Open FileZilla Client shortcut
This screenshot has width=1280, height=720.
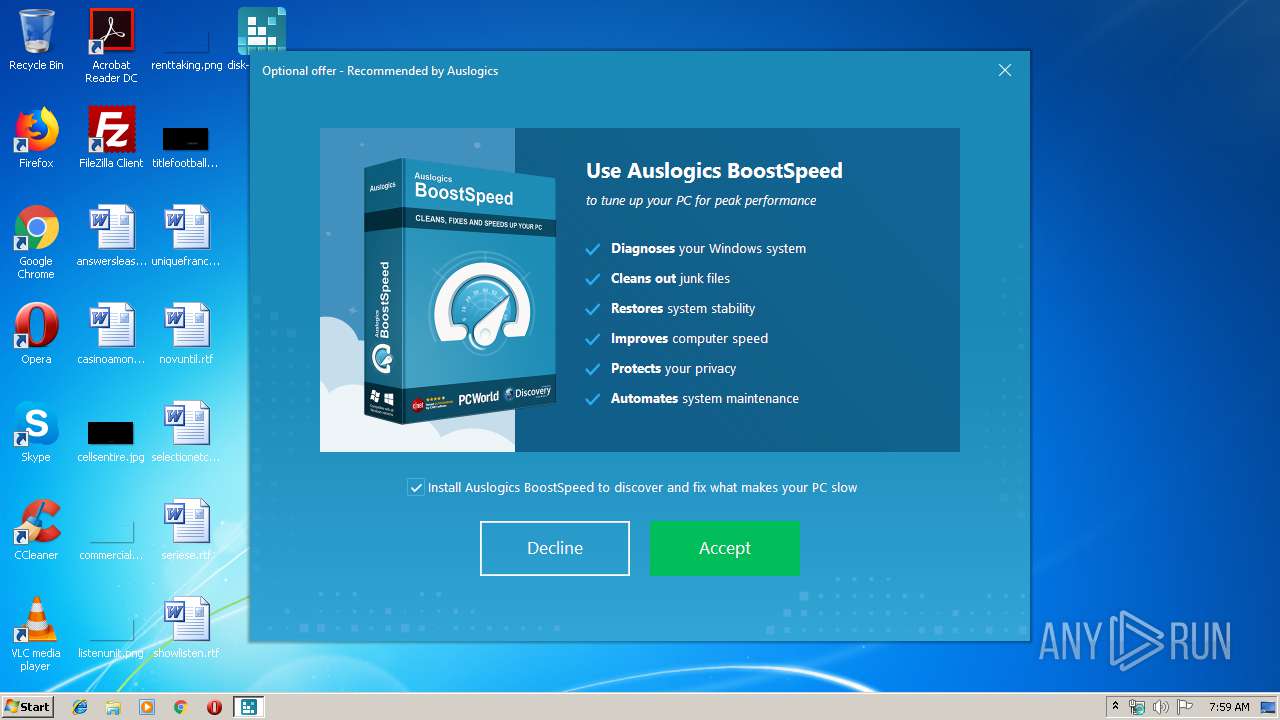[x=111, y=138]
